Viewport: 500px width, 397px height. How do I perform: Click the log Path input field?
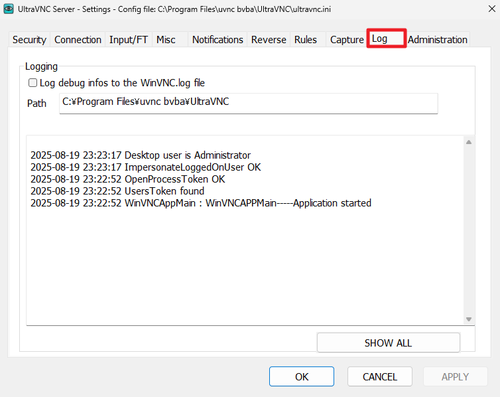click(x=248, y=103)
